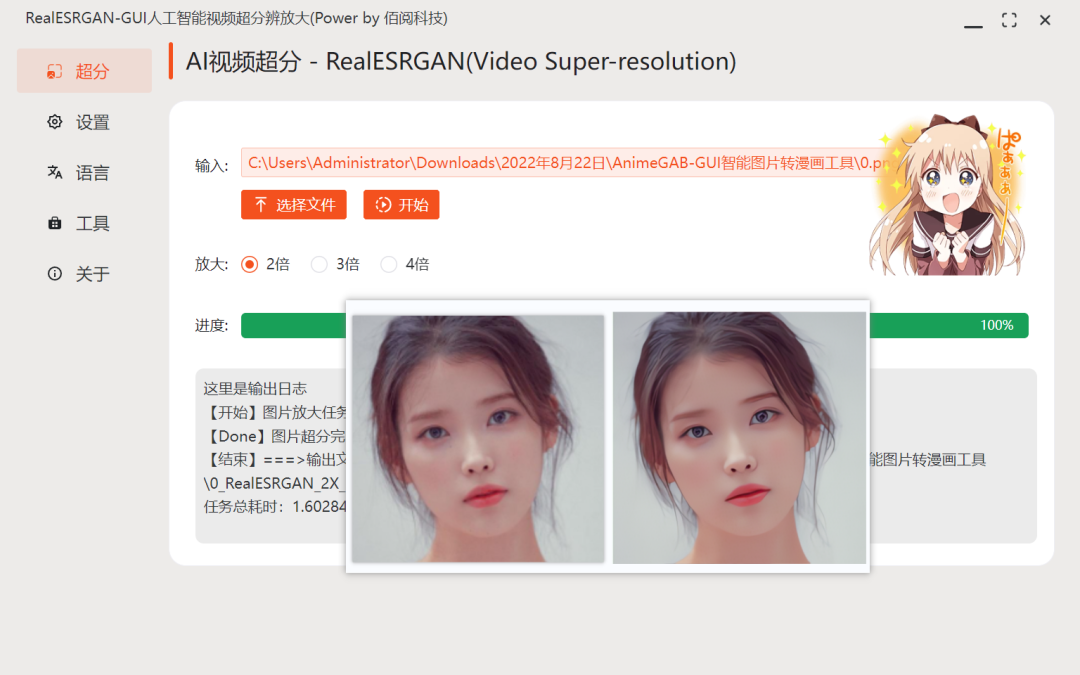1080x675 pixels.
Task: Click the 超分 sidebar icon
Action: click(54, 71)
